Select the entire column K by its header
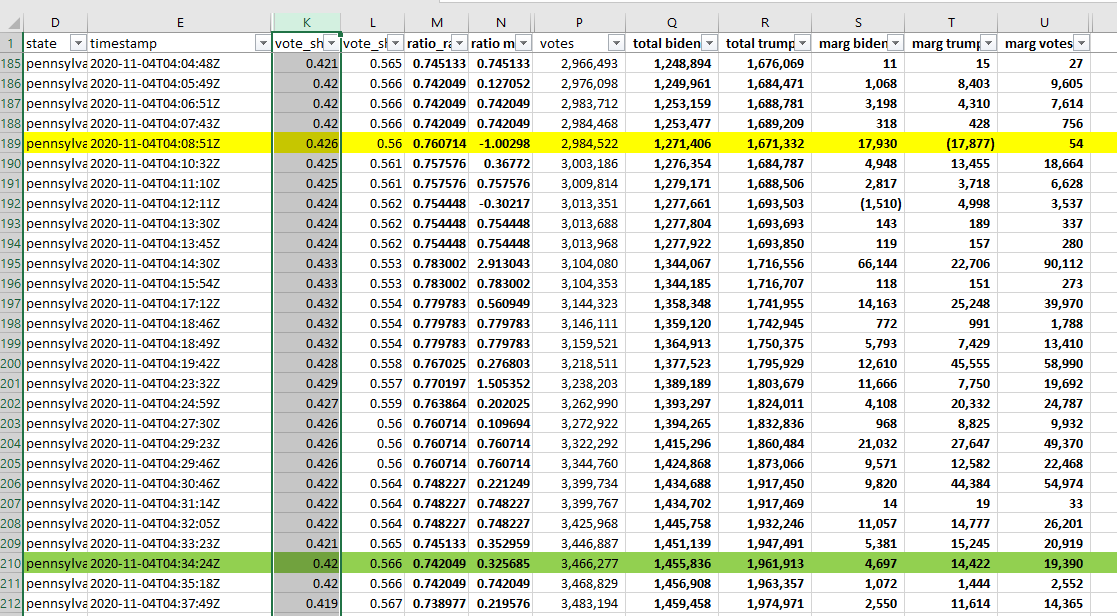 [306, 22]
